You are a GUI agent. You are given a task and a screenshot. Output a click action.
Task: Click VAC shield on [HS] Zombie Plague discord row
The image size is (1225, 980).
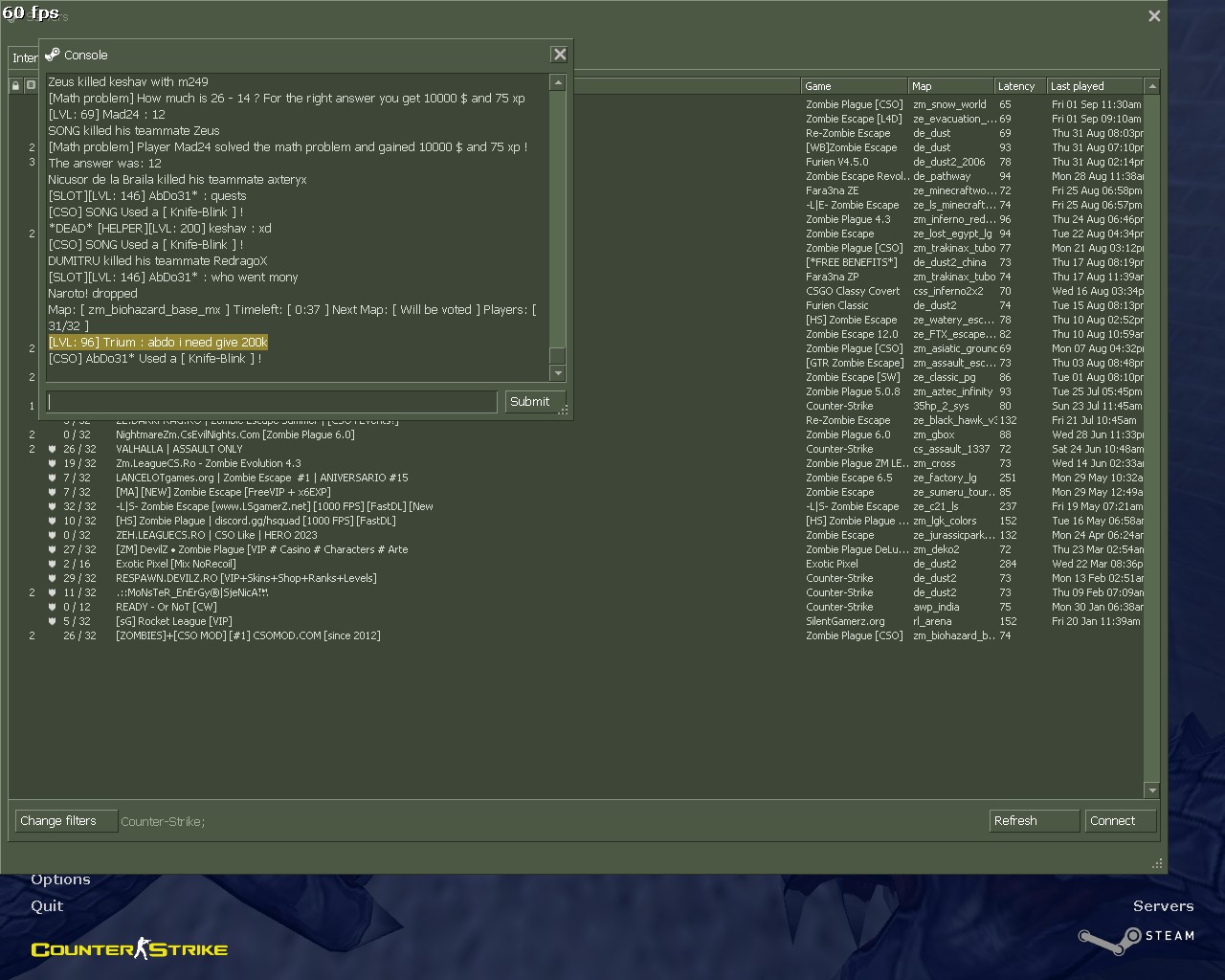tap(52, 521)
